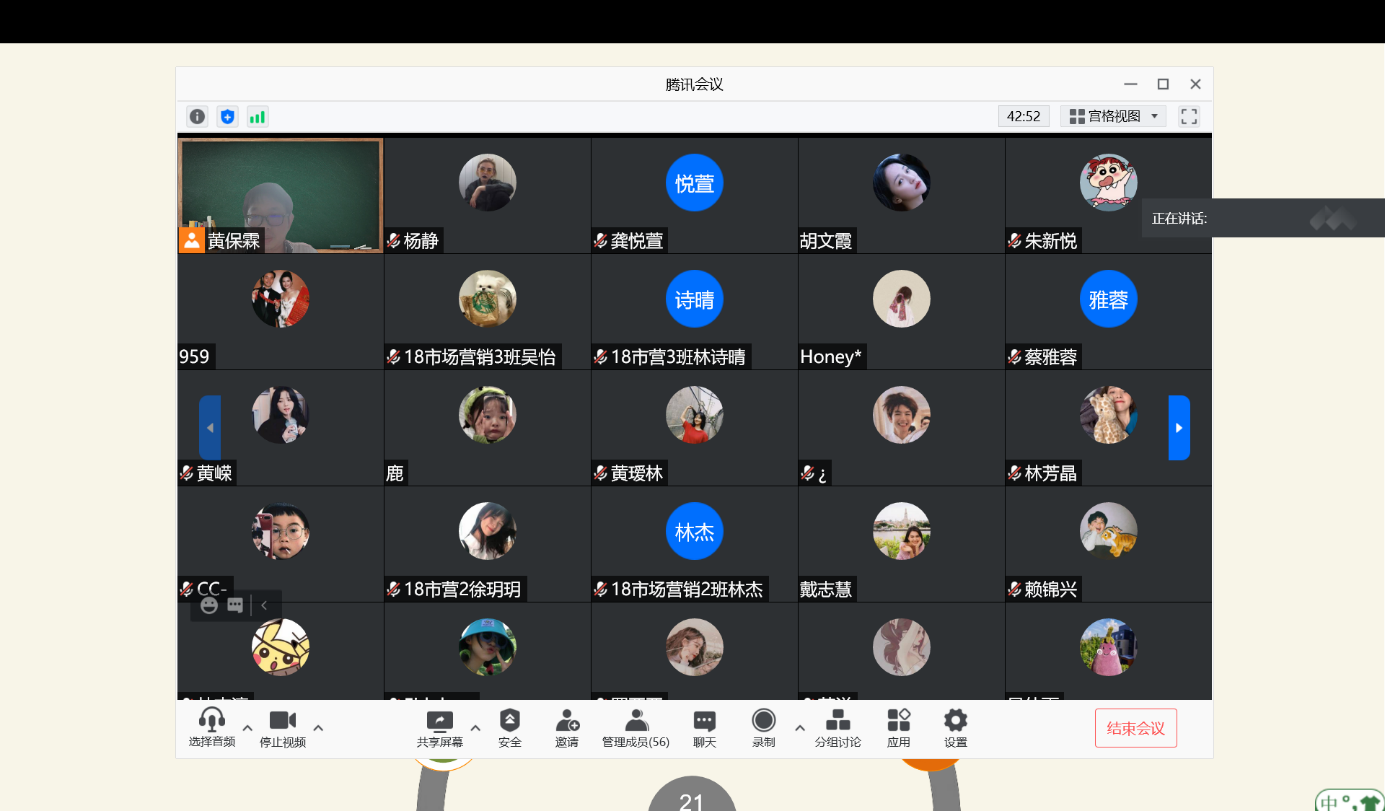Expand the arrow next to 停止视频

coord(319,728)
